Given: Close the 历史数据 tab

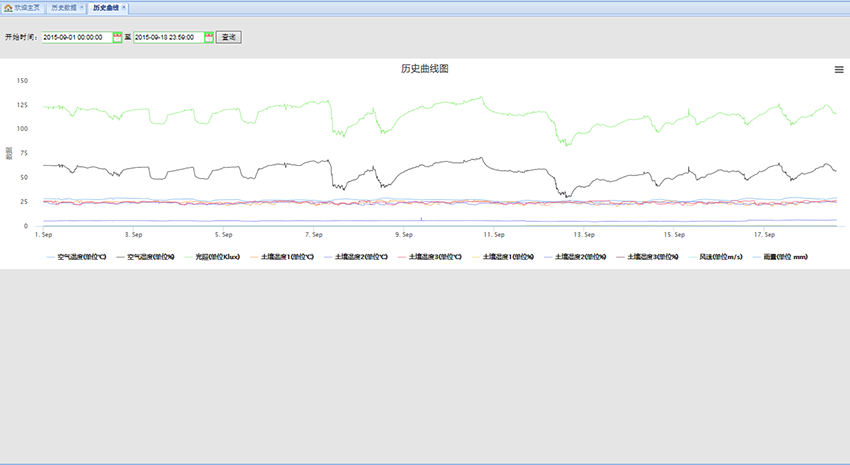Looking at the screenshot, I should (x=81, y=7).
